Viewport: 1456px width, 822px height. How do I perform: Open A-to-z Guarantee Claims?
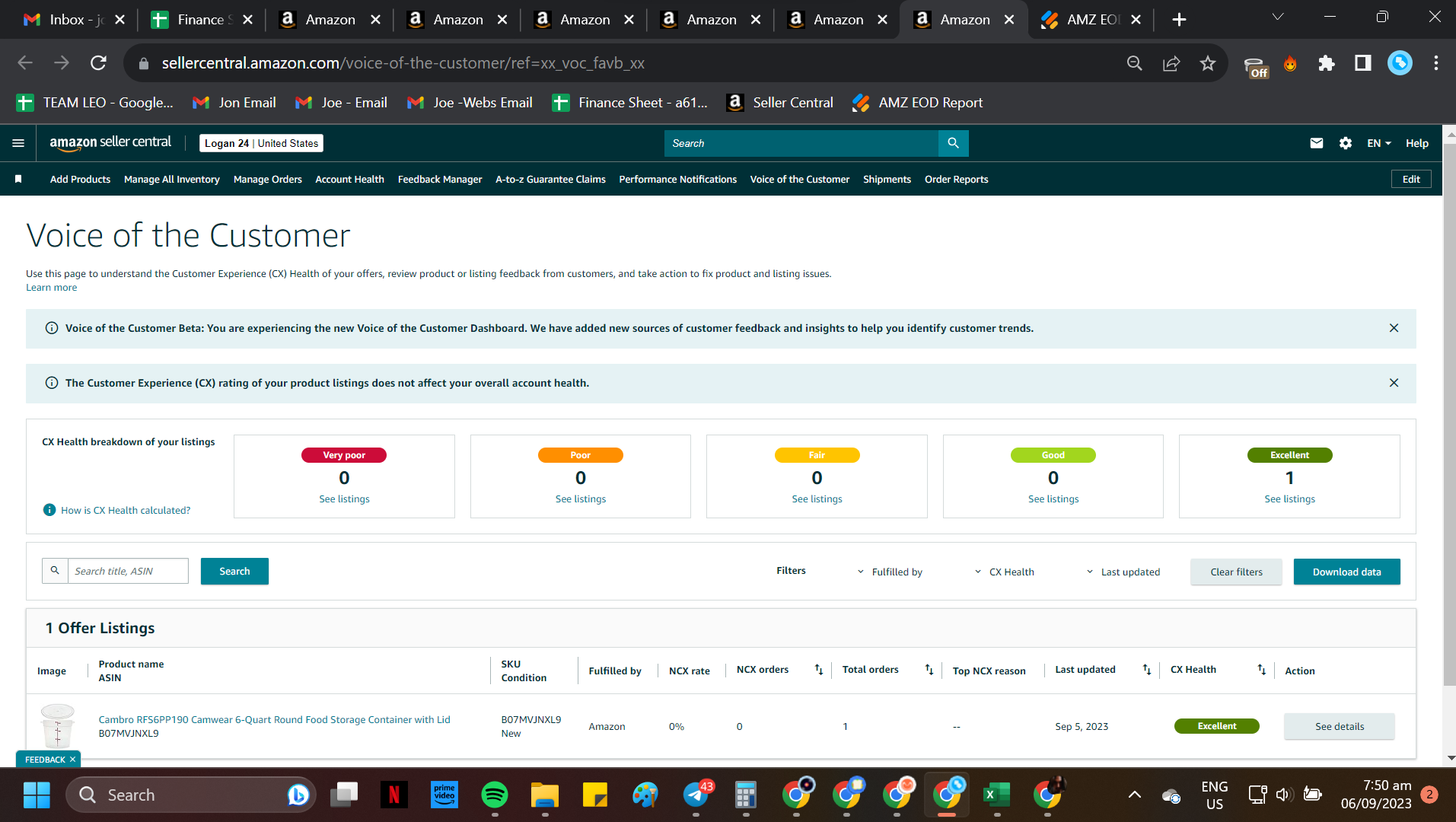coord(550,179)
